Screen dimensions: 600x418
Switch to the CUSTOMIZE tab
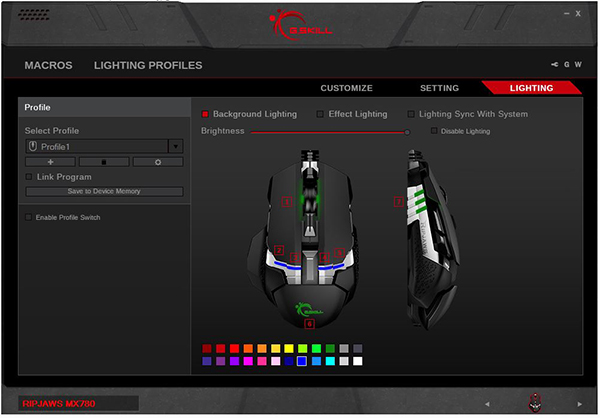tap(346, 88)
